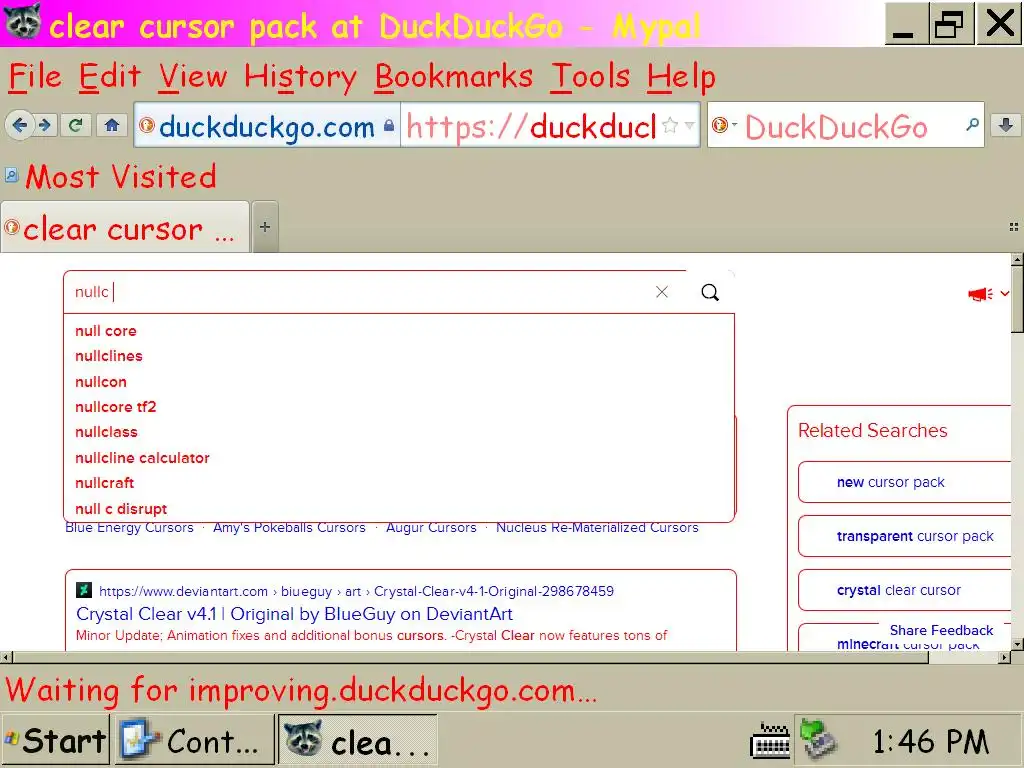Open 'transparent cursor pack' related search
This screenshot has height=768, width=1024.
904,536
